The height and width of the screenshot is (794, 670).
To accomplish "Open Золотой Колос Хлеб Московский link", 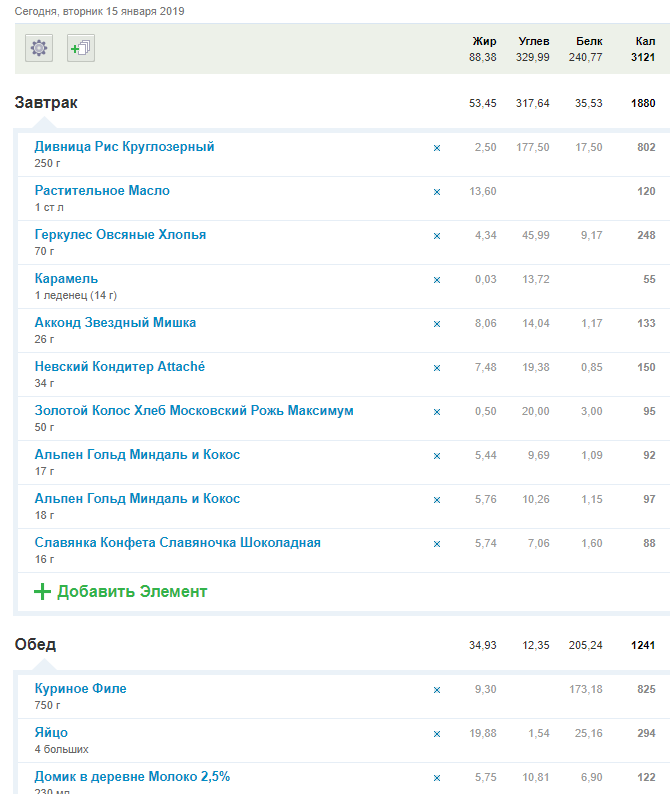I will 193,411.
